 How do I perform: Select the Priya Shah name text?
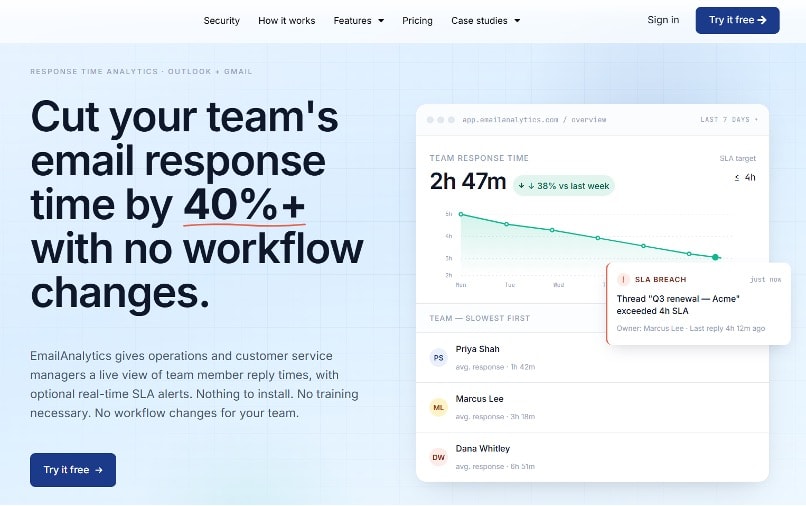478,349
